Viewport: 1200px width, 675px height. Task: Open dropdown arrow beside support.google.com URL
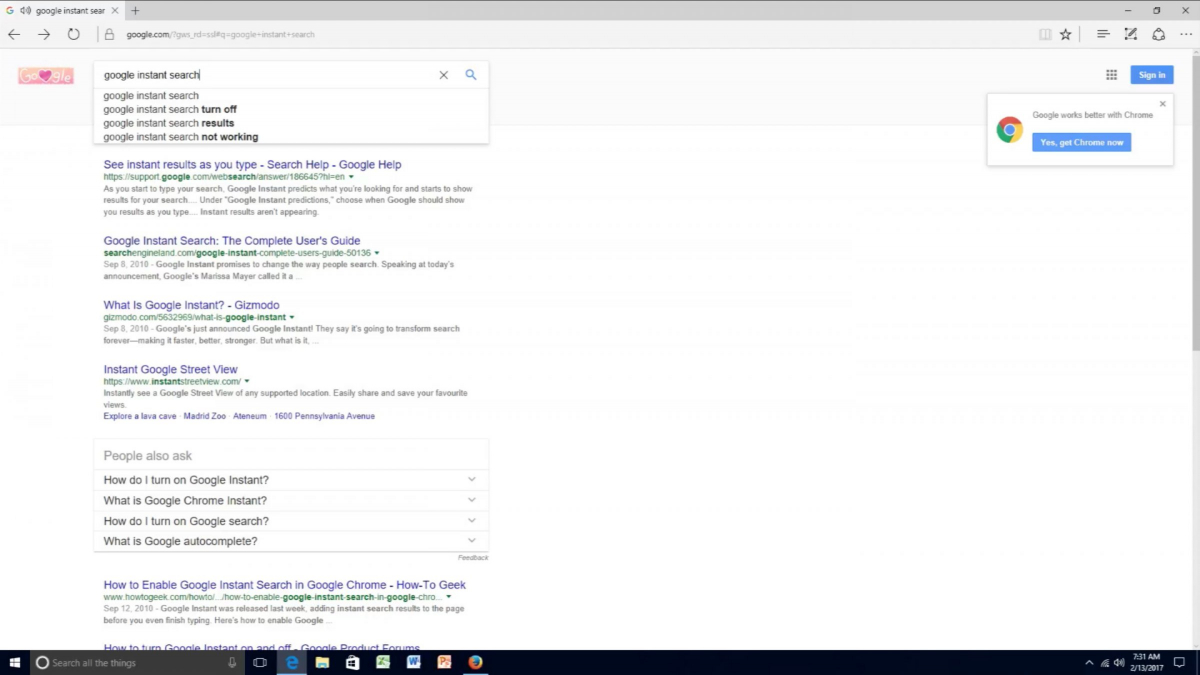[x=351, y=177]
